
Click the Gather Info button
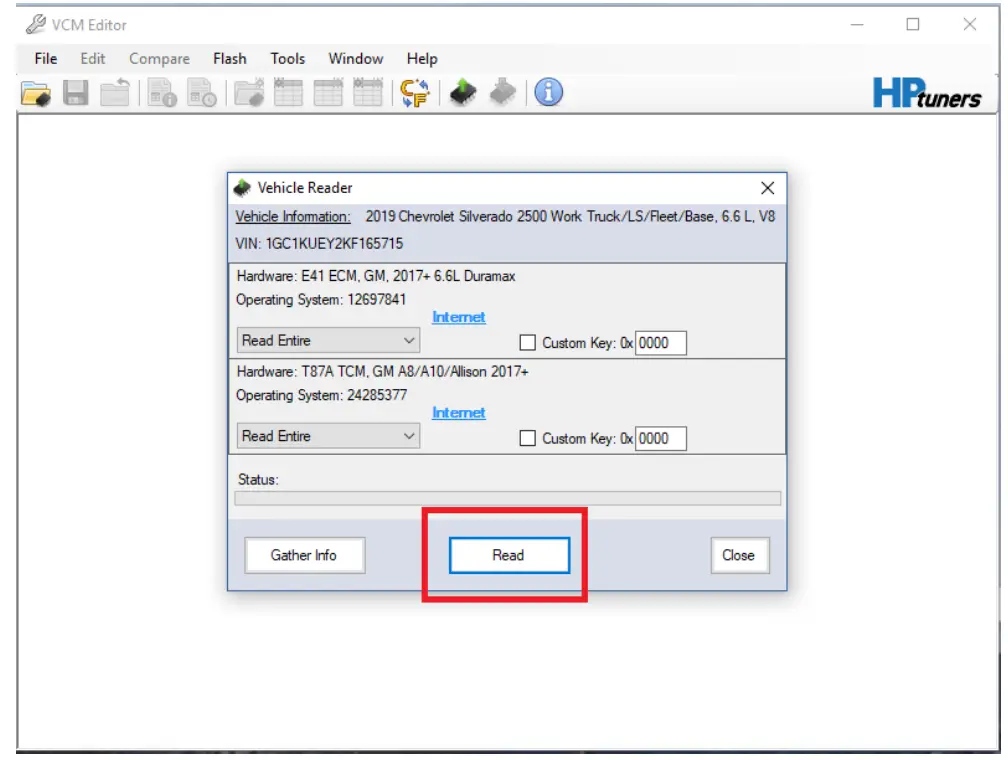pos(304,555)
